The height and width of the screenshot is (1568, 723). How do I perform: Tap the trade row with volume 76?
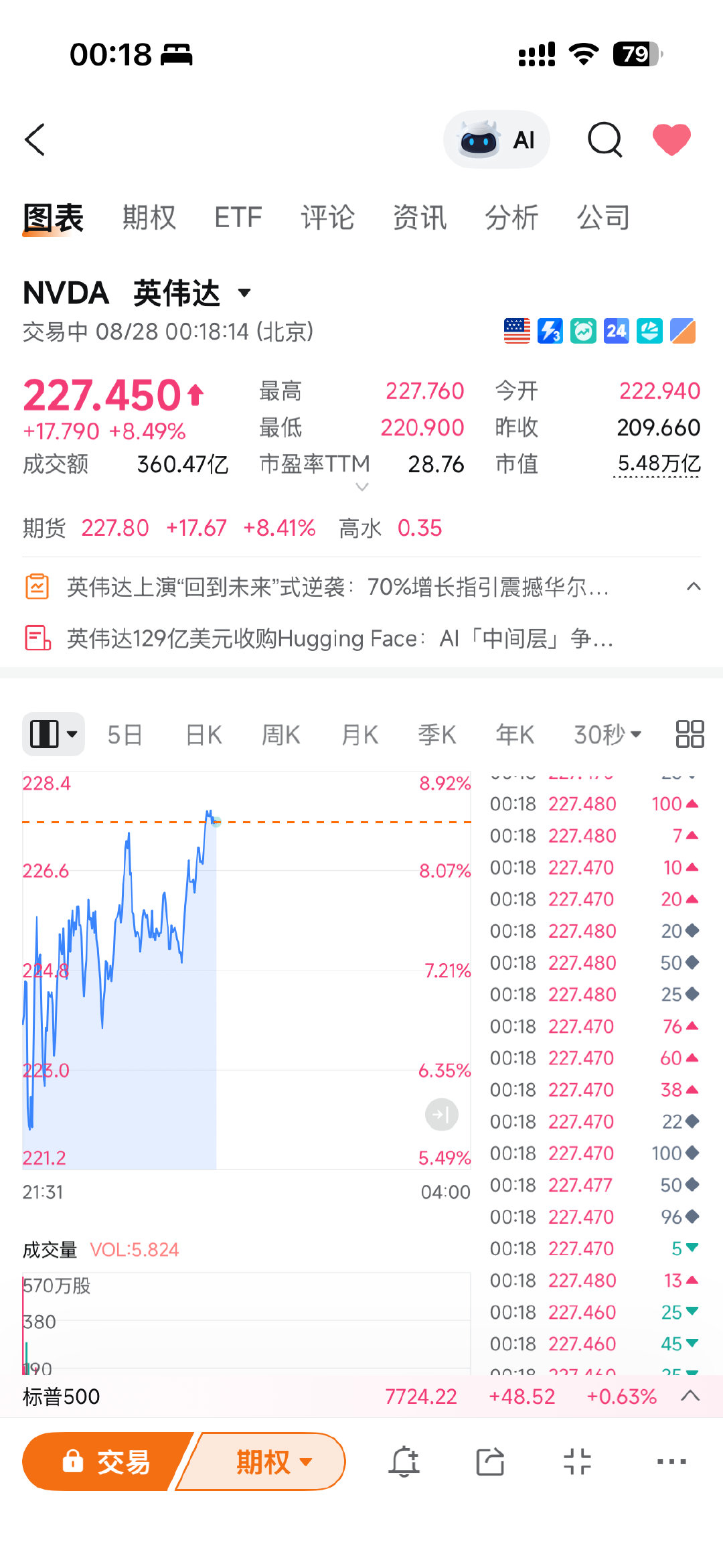tap(594, 1026)
